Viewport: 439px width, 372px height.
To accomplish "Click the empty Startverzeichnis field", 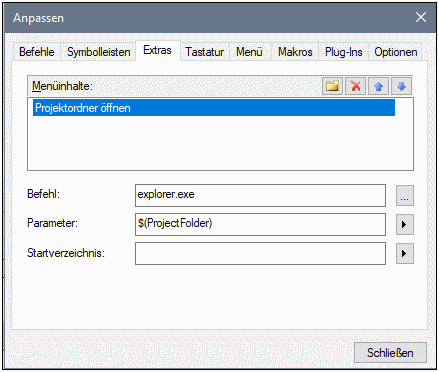I will click(x=260, y=254).
